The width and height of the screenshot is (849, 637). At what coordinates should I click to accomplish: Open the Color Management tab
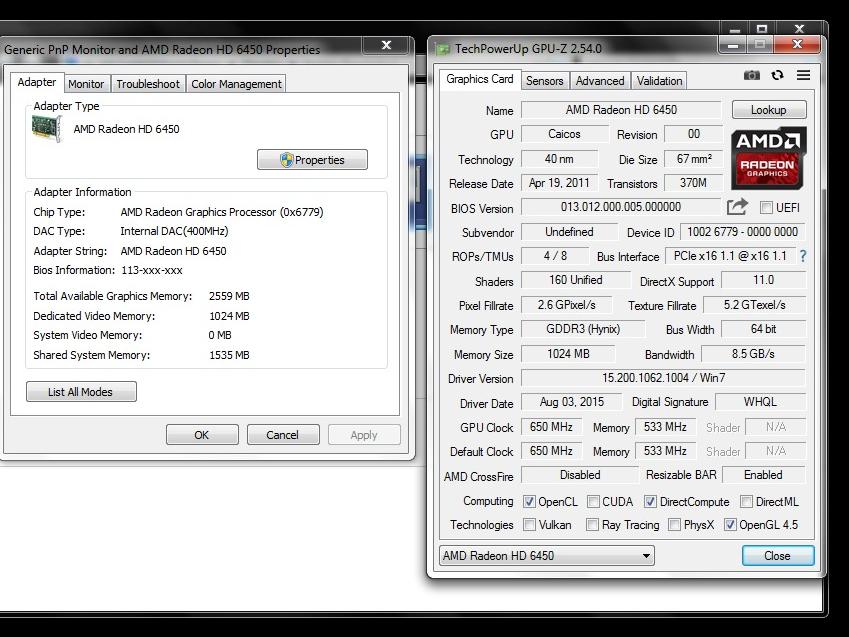coord(236,84)
